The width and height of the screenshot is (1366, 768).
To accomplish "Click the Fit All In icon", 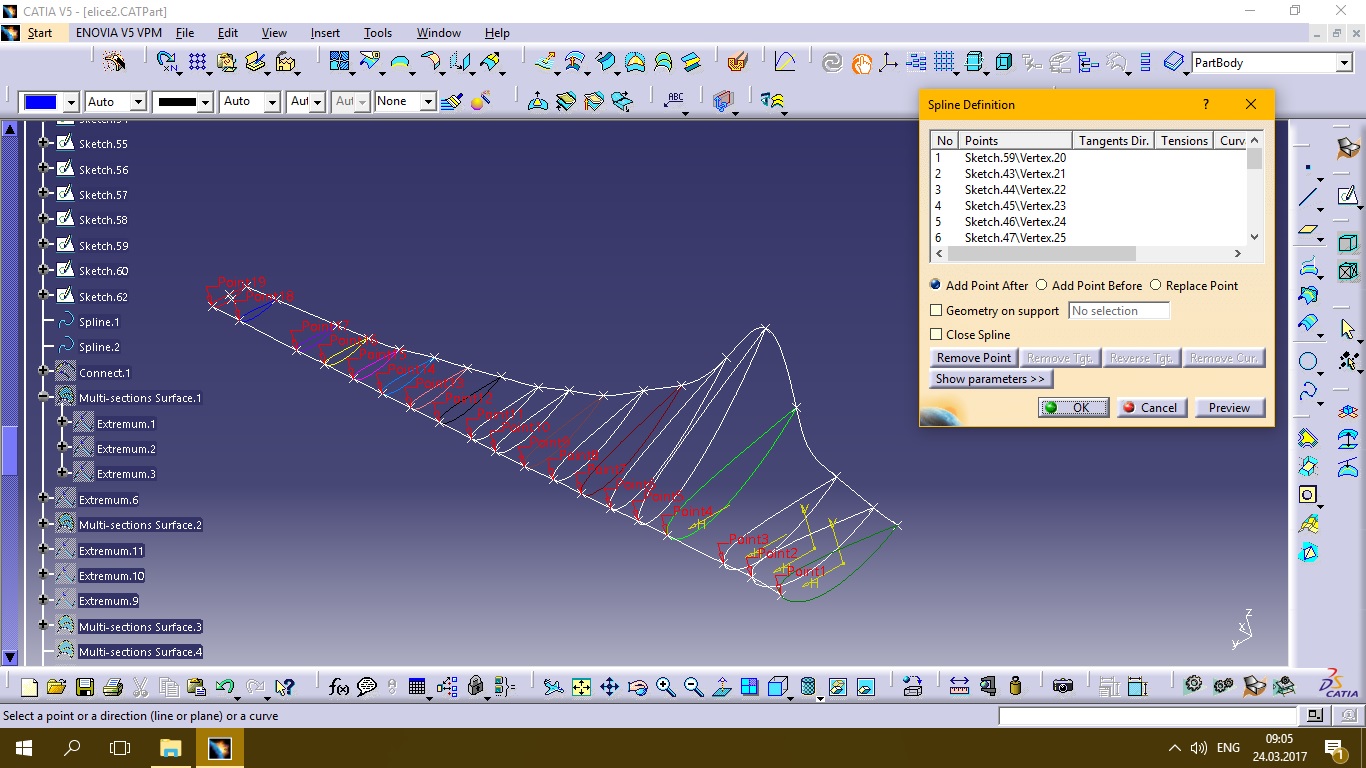I will pos(581,687).
